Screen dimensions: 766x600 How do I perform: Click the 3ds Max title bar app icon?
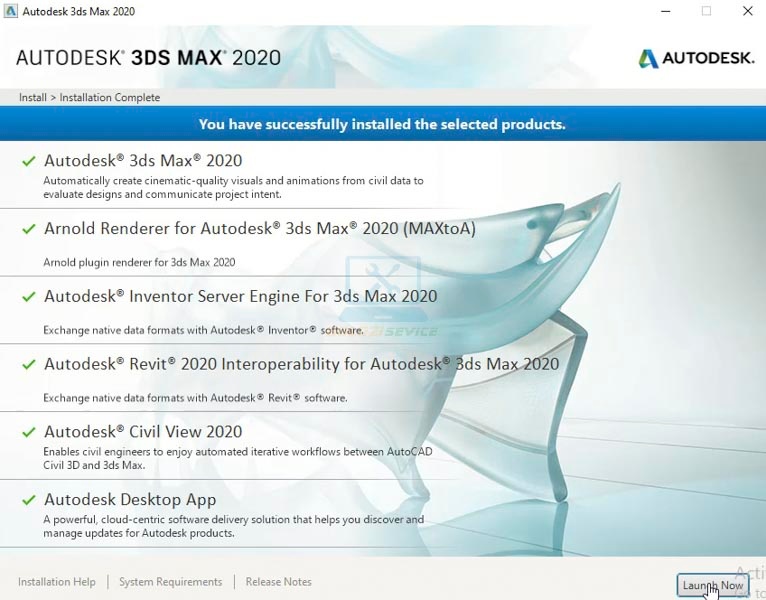[10, 11]
